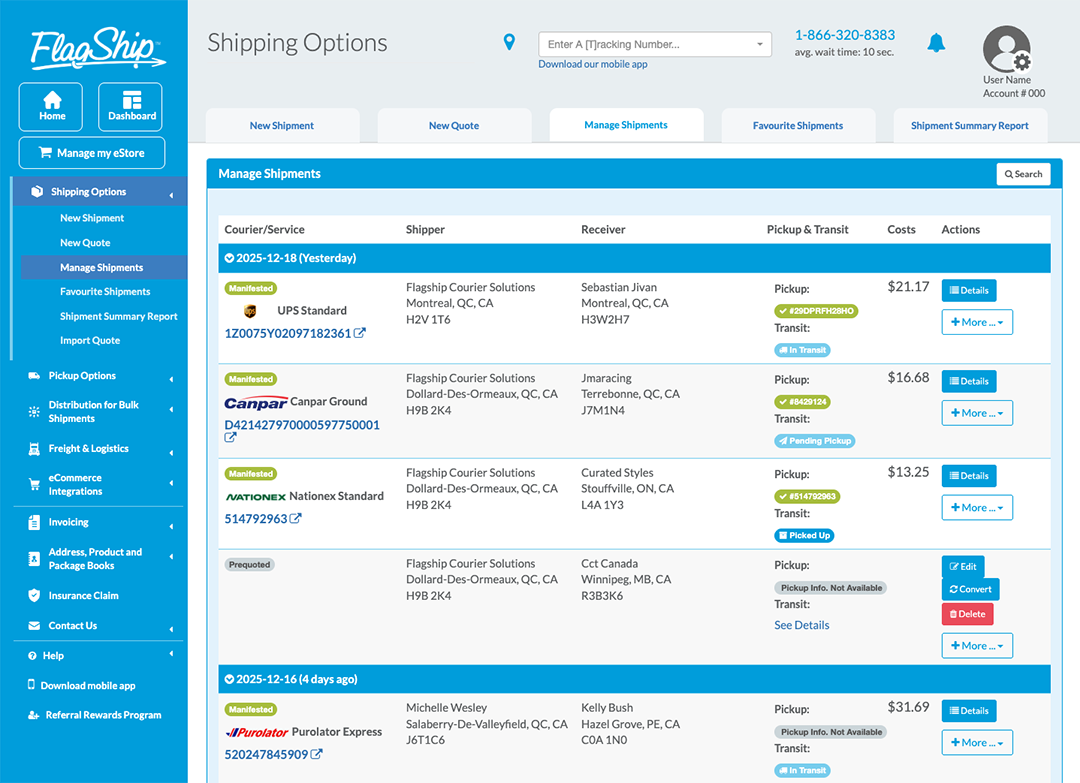Open the user profile avatar
The width and height of the screenshot is (1080, 783).
pos(1007,47)
